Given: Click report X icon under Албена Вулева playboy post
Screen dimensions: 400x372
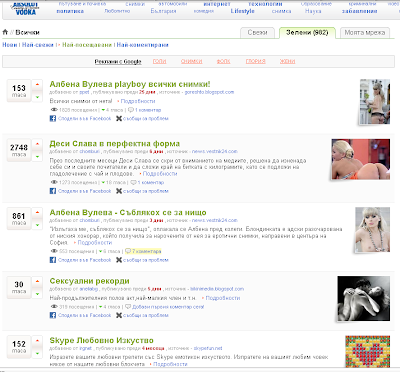Looking at the screenshot, I should [x=119, y=118].
